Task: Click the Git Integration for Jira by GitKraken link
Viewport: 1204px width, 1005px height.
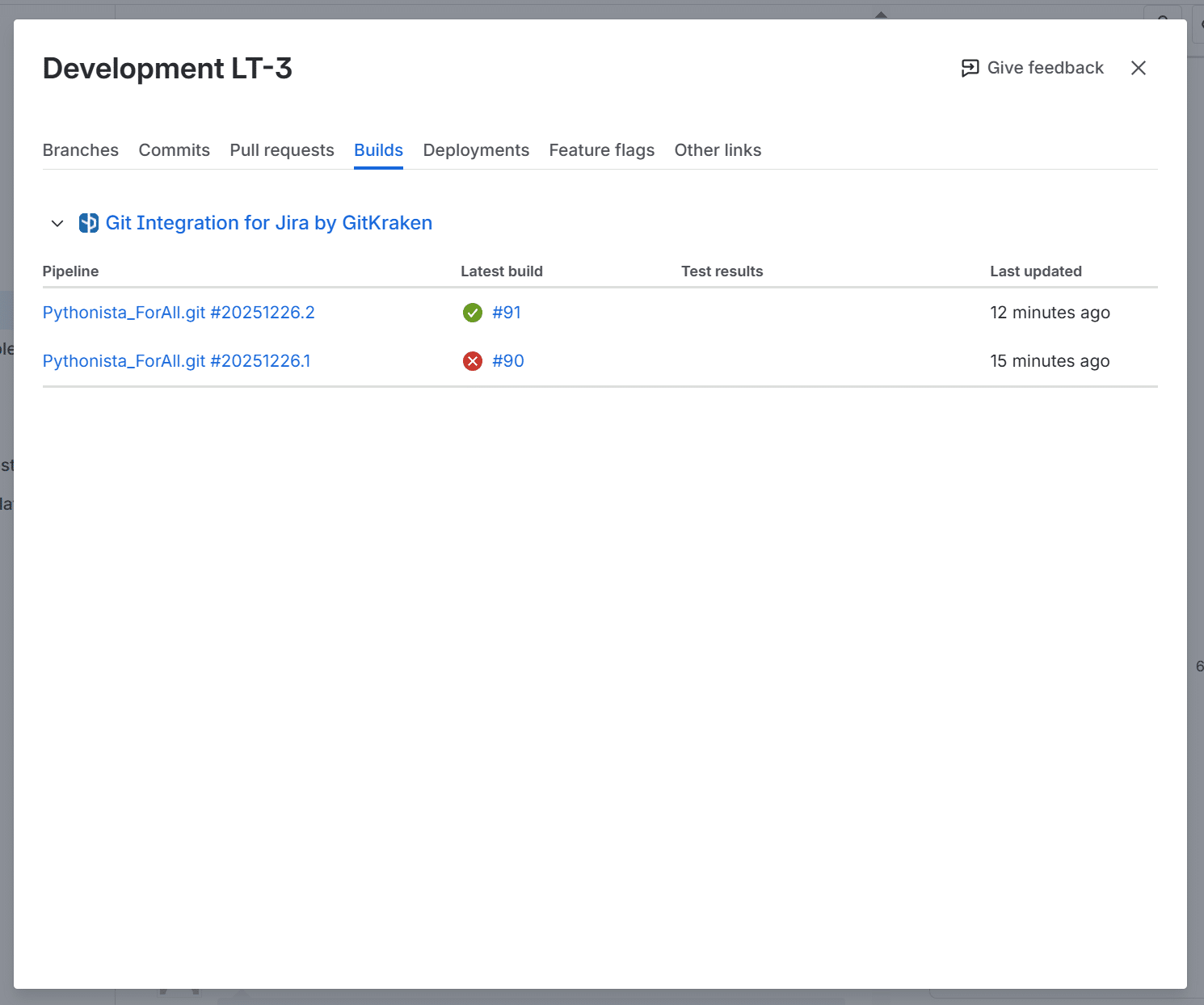Action: pyautogui.click(x=269, y=223)
